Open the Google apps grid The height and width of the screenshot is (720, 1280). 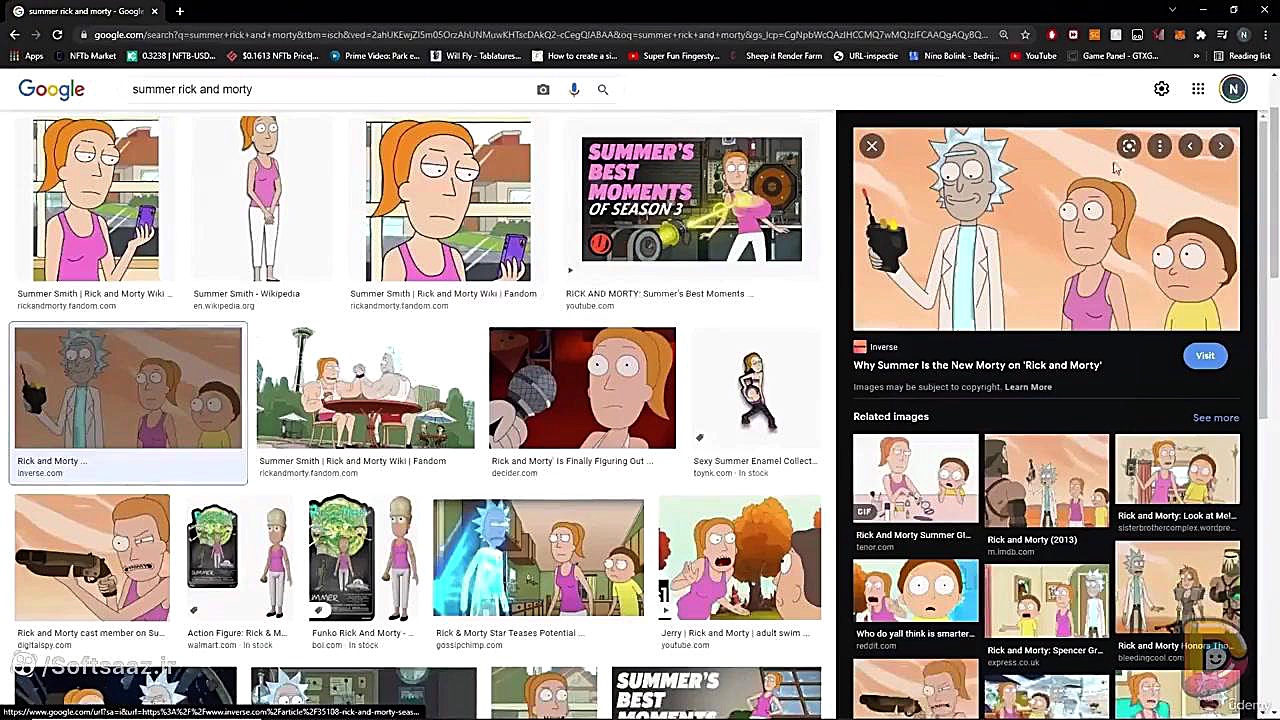coord(1198,89)
